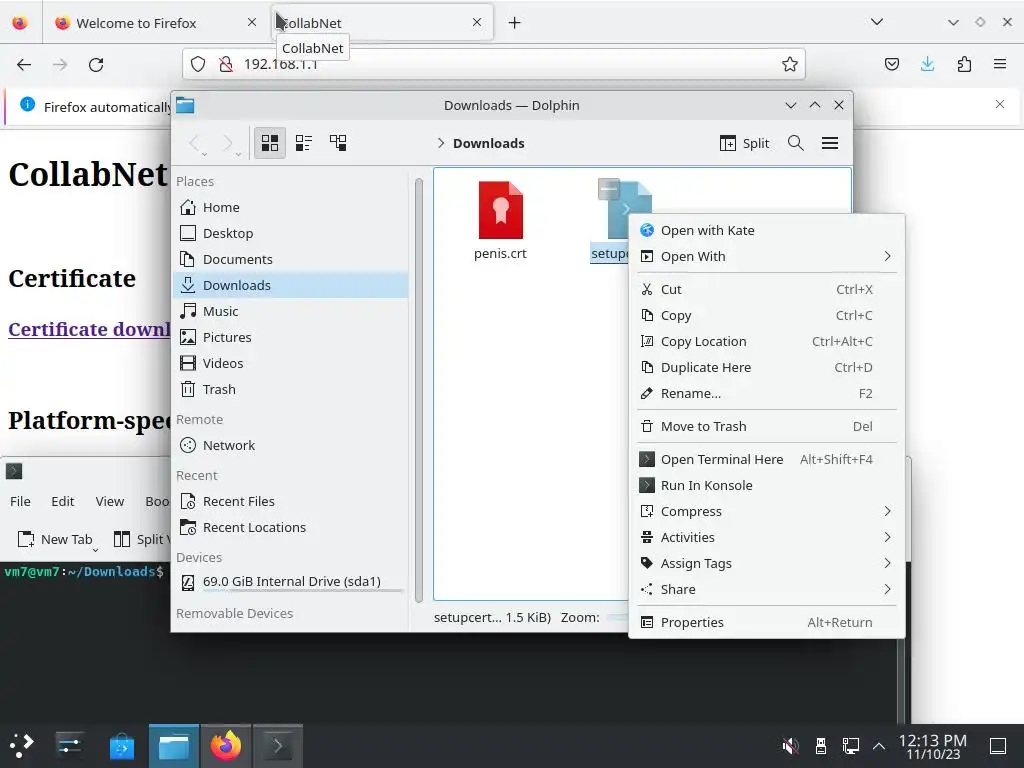1024x768 pixels.
Task: Switch Dolphin to Compact view mode
Action: click(304, 143)
